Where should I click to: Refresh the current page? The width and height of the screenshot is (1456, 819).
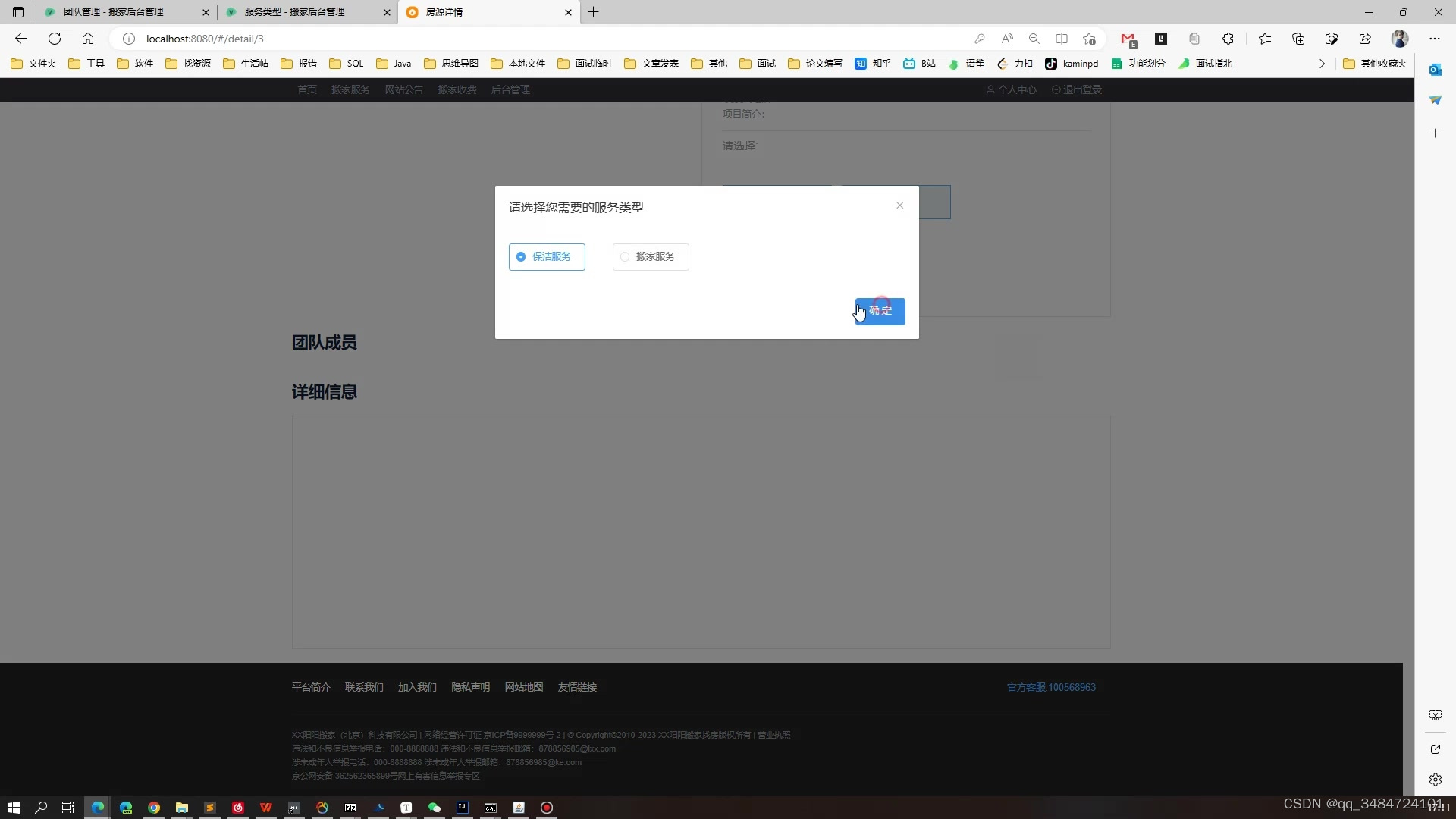click(55, 39)
